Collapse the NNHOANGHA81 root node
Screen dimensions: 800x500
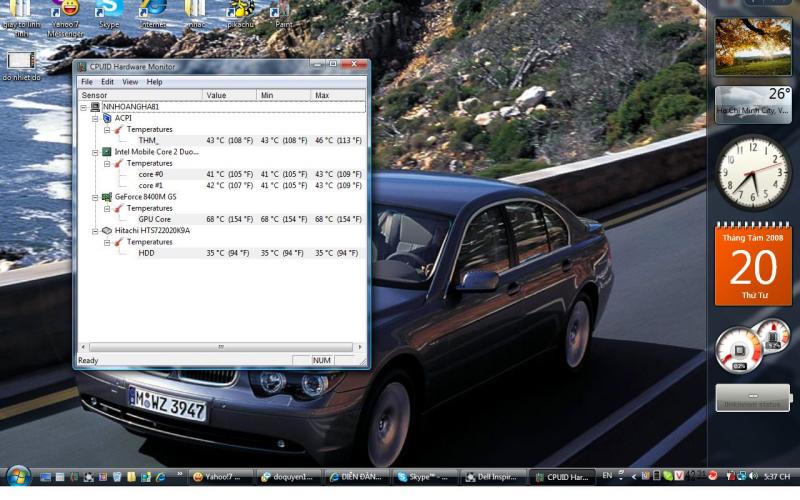(x=84, y=106)
